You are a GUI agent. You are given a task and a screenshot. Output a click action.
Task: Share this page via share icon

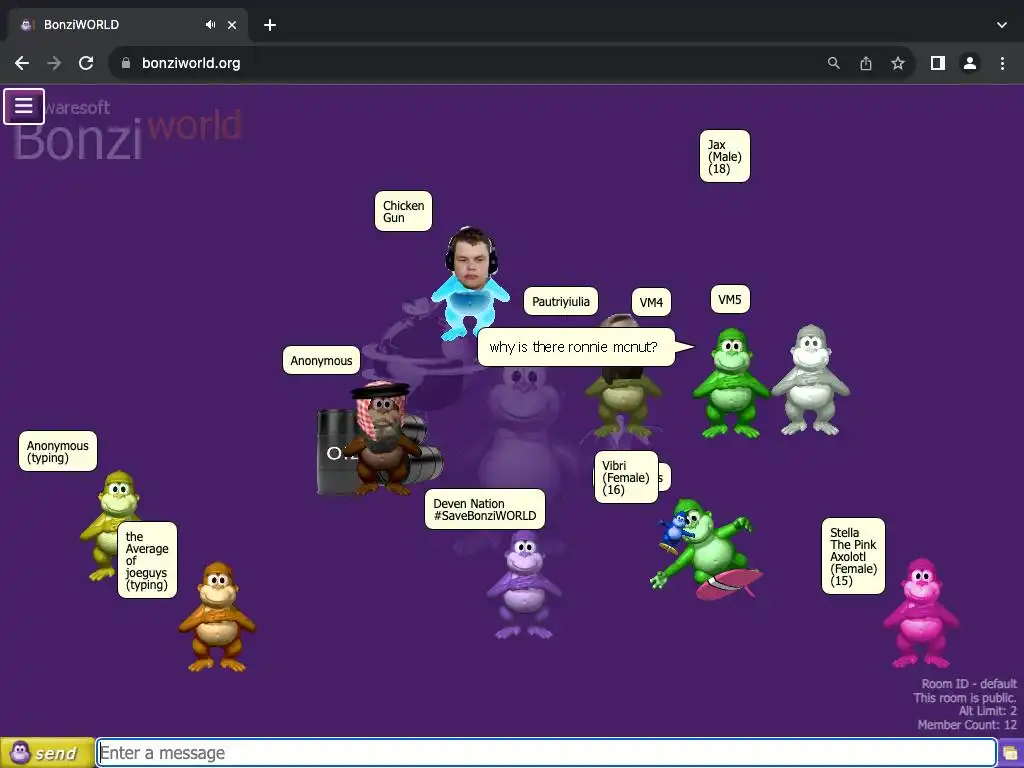[x=866, y=63]
